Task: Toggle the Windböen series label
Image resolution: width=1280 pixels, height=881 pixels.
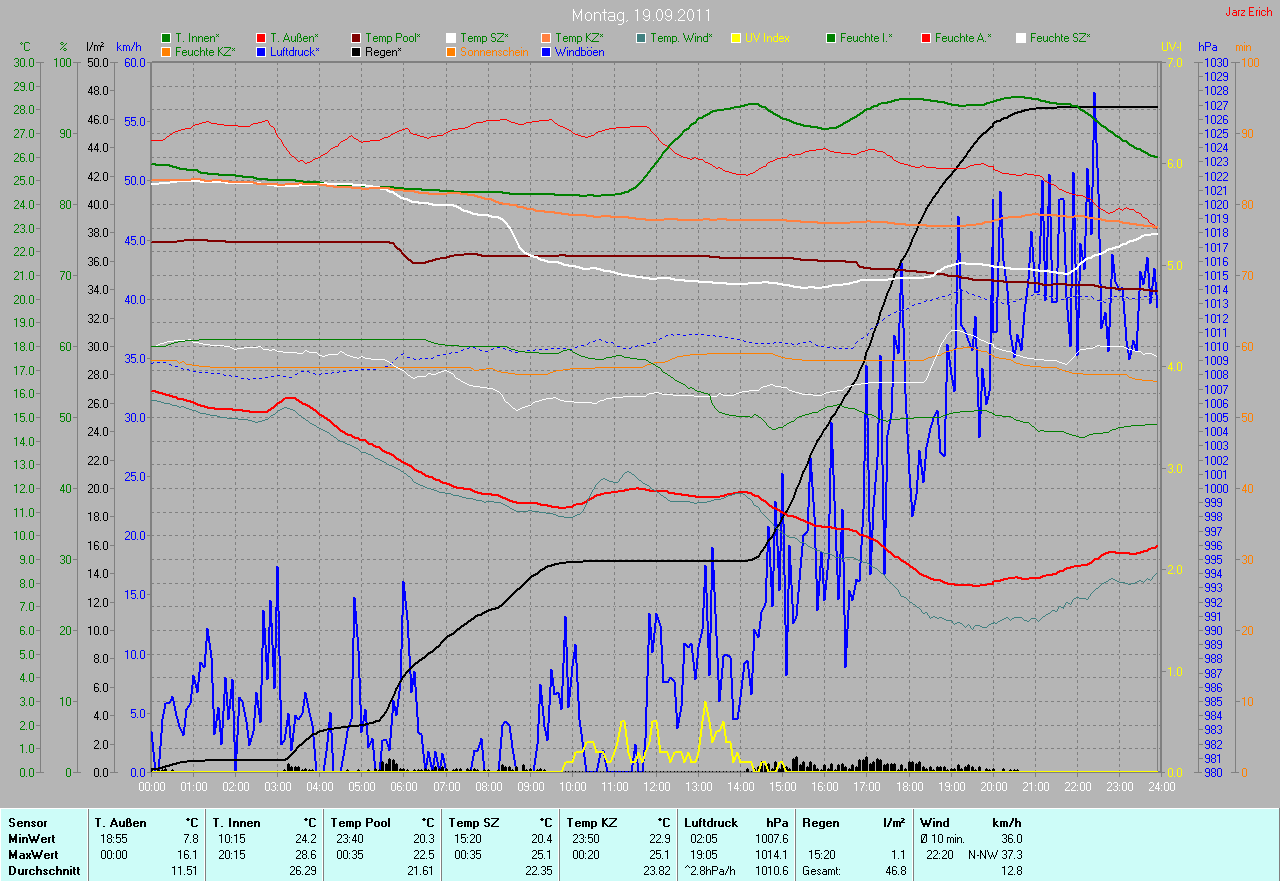Action: 579,51
